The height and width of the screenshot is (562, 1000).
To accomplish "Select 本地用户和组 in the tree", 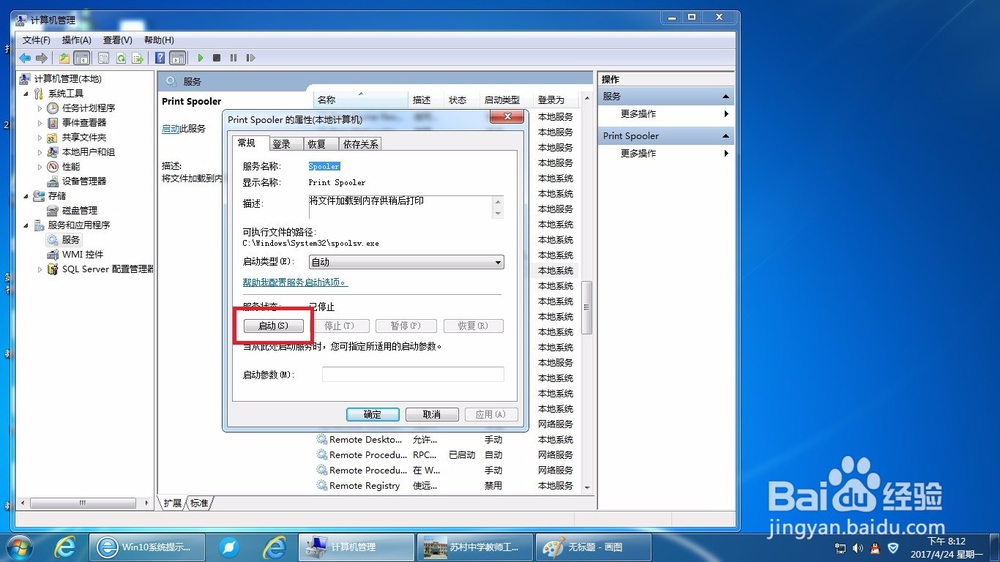I will coord(88,152).
